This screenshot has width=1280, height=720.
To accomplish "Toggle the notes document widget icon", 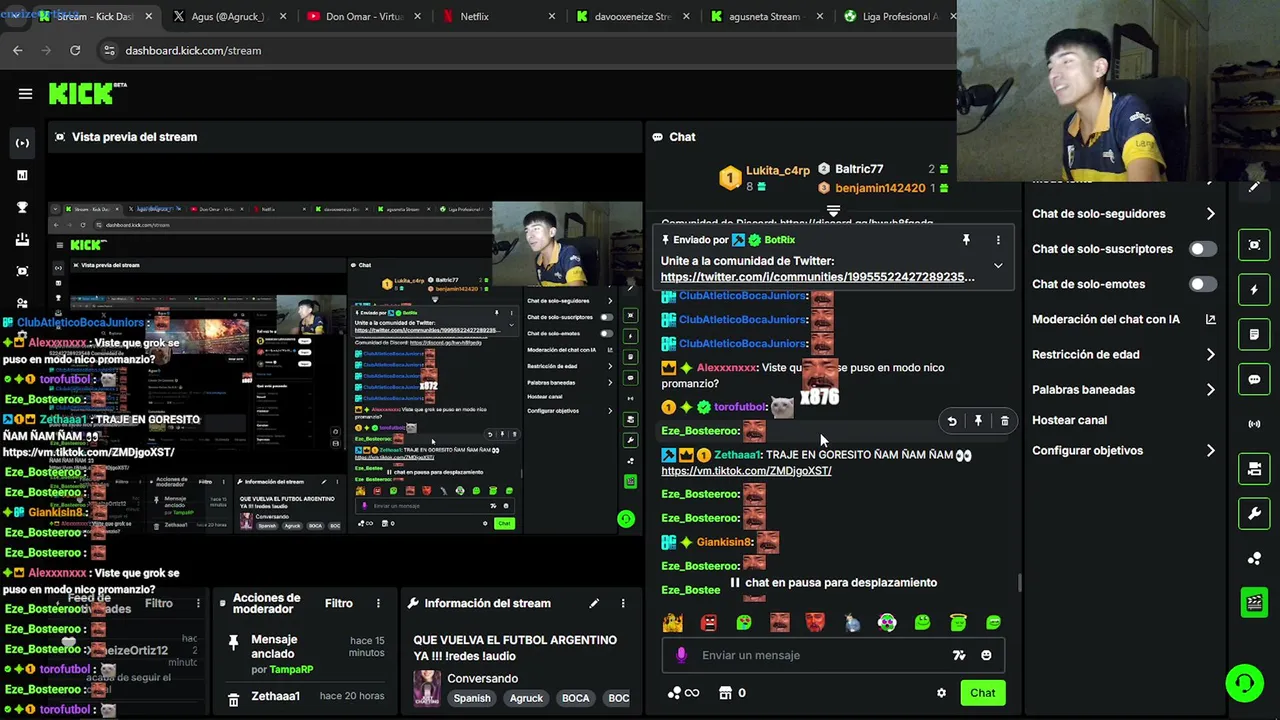I will [x=1254, y=334].
